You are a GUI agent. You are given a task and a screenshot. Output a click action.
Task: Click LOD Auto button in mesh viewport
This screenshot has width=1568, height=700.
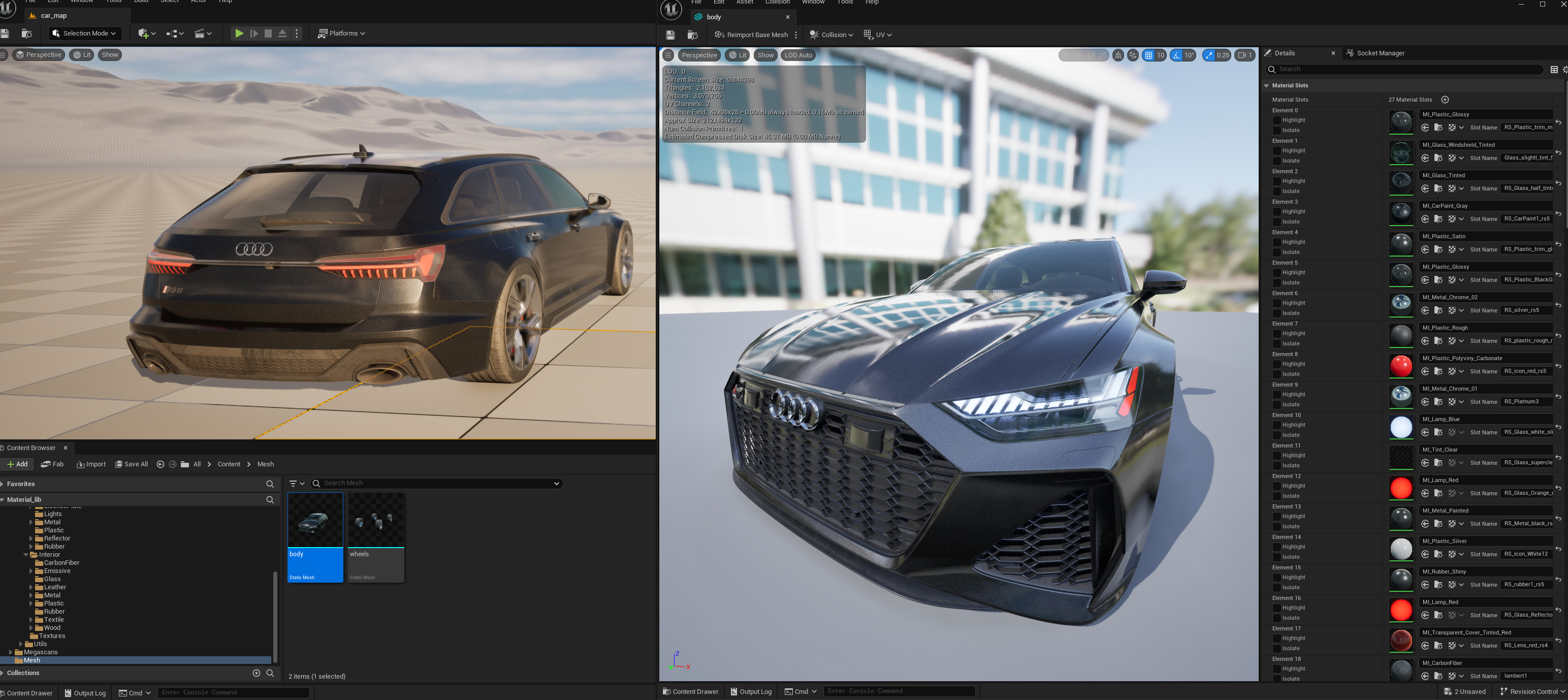click(x=798, y=55)
